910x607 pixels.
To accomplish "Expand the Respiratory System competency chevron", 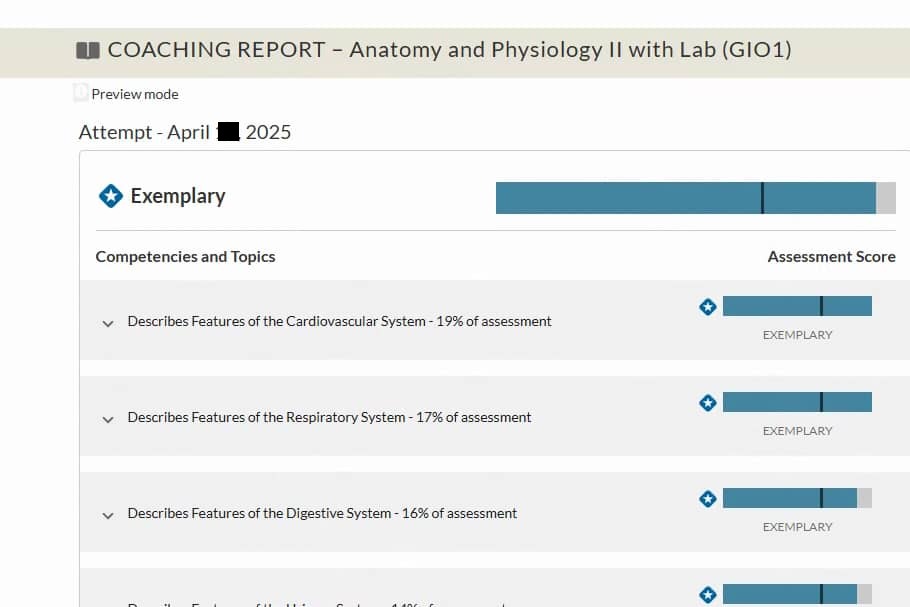I will [108, 419].
